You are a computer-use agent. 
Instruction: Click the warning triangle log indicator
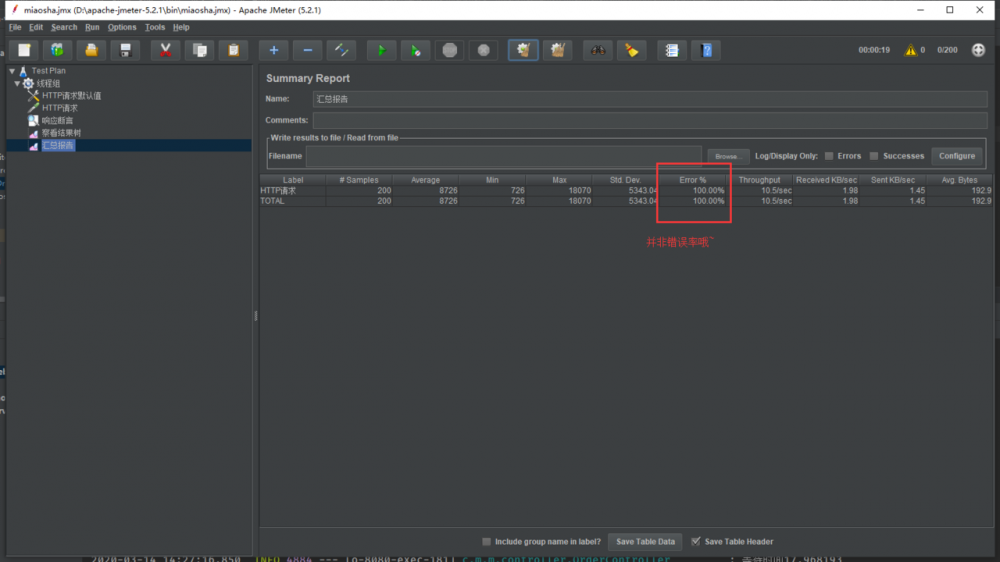point(910,50)
